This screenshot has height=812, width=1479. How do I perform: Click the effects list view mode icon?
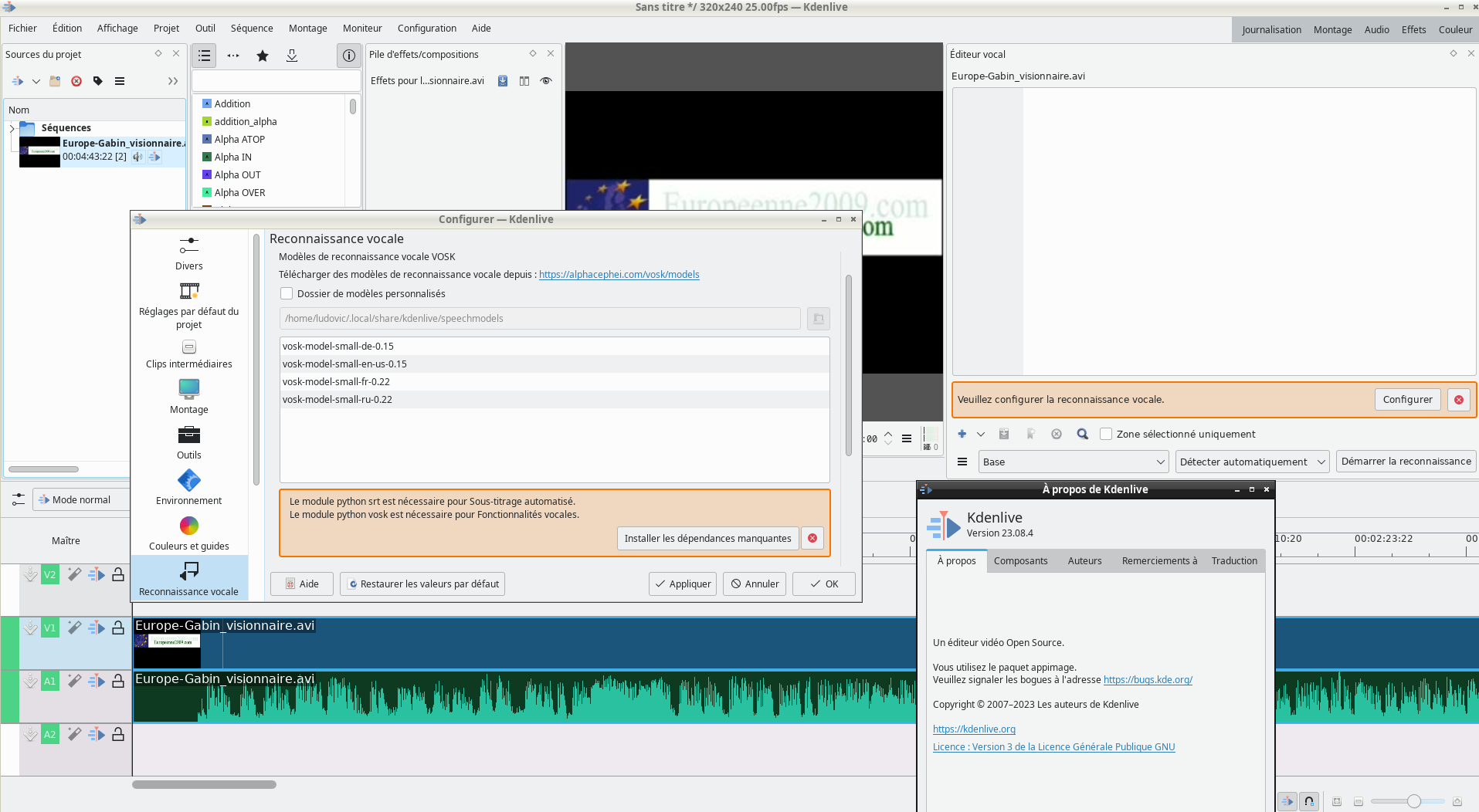coord(204,56)
